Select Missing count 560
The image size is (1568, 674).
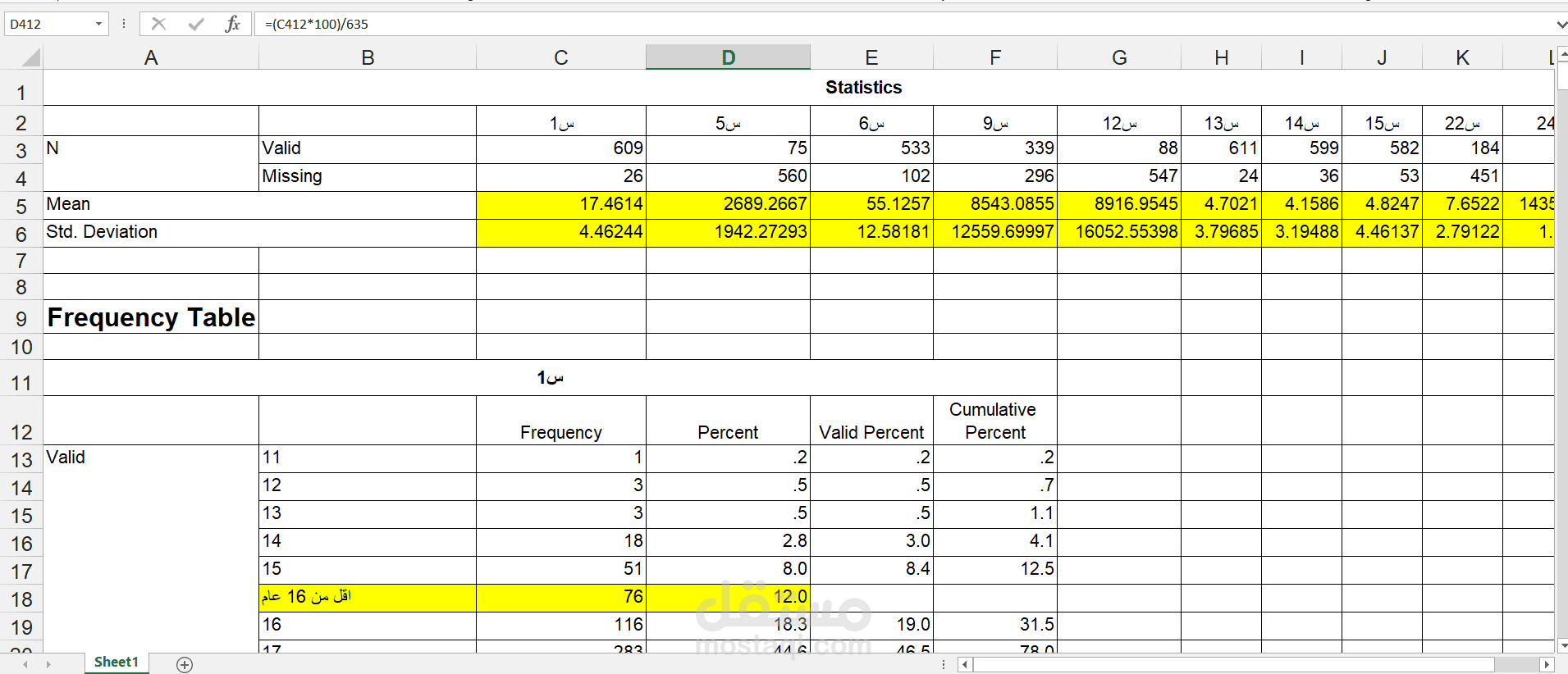[x=728, y=177]
